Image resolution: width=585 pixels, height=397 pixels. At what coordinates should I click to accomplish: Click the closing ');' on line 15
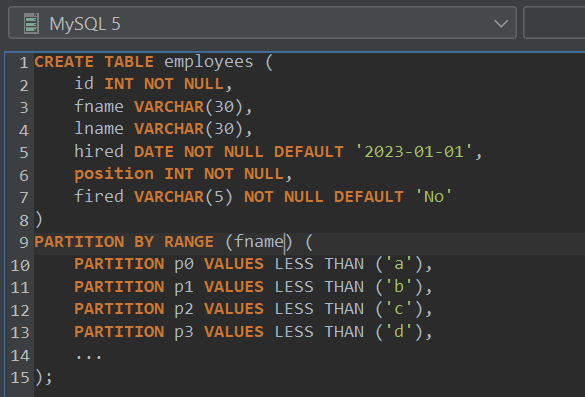click(44, 377)
